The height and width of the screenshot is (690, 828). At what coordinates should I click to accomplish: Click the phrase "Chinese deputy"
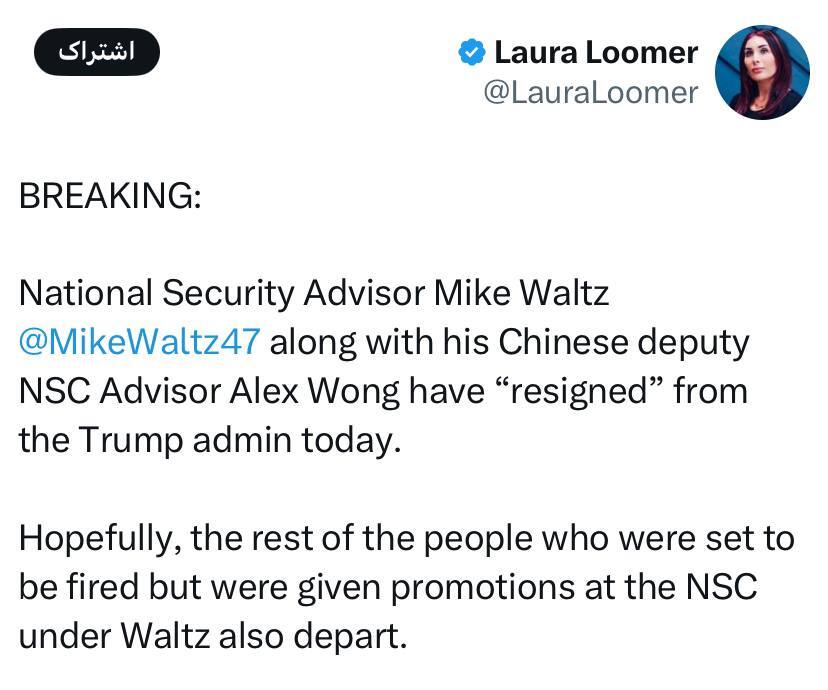tap(623, 342)
